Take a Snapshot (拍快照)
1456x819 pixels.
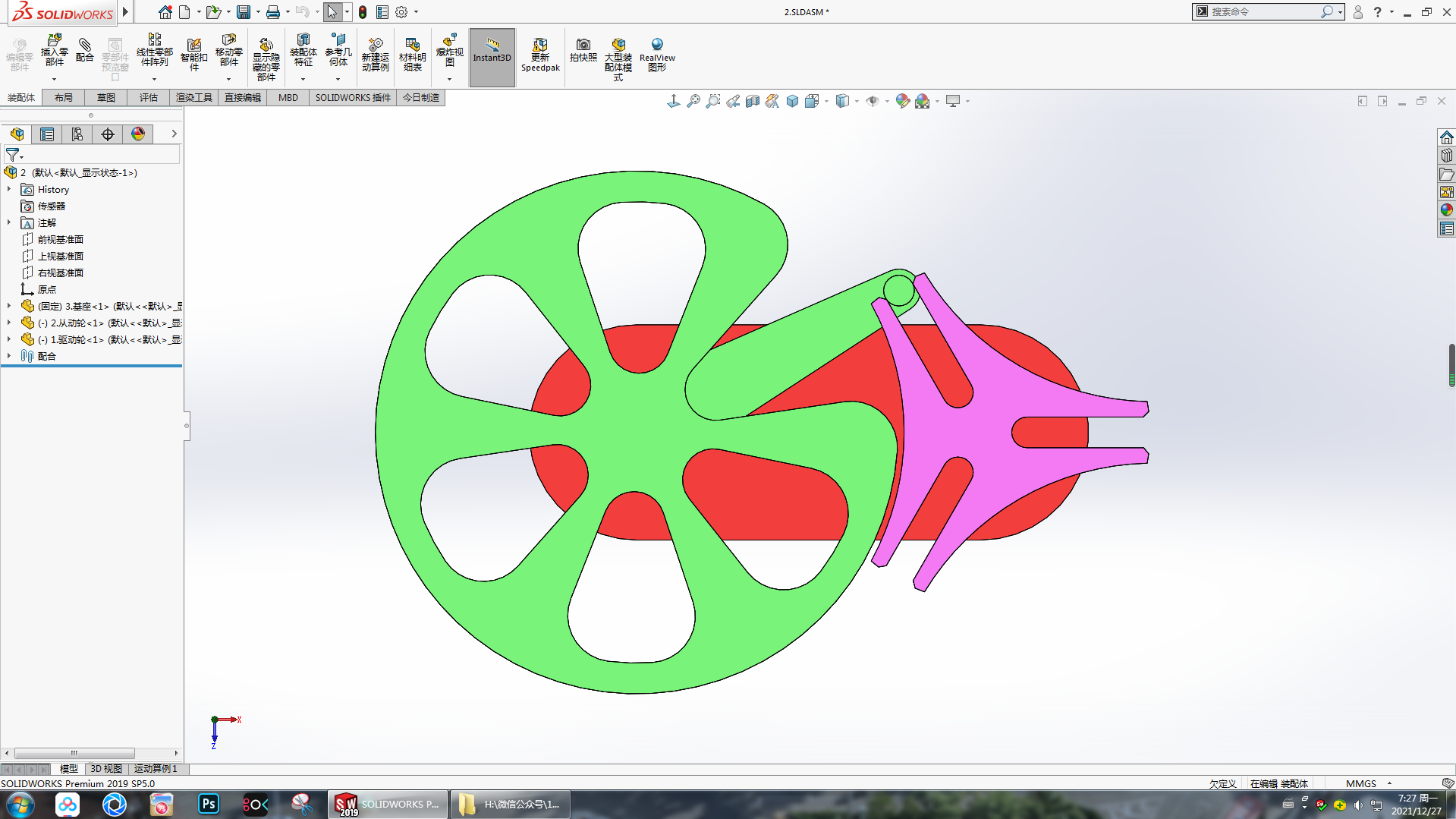583,50
